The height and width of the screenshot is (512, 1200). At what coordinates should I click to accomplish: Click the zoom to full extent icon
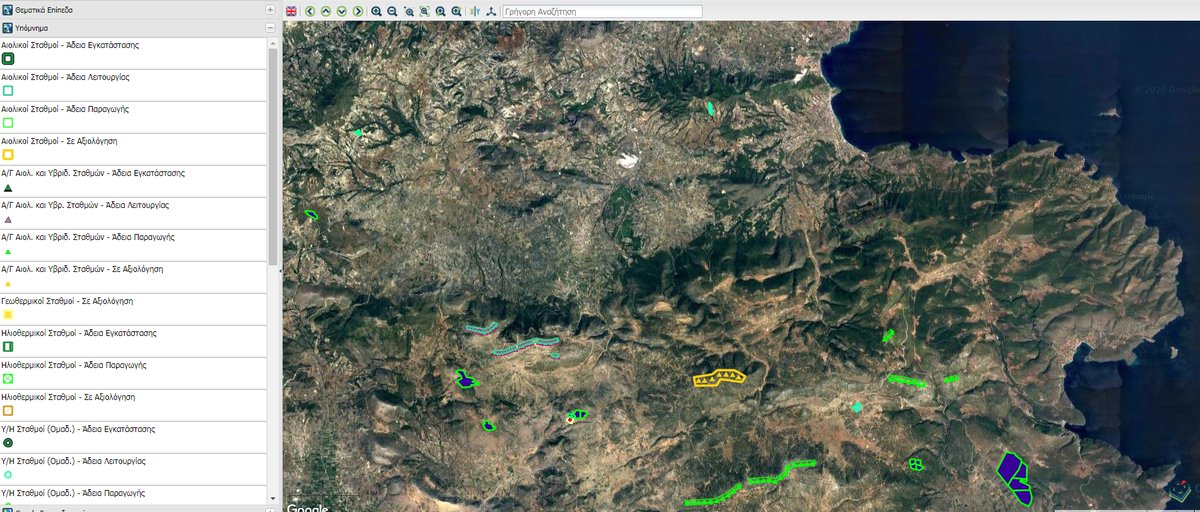(x=425, y=11)
